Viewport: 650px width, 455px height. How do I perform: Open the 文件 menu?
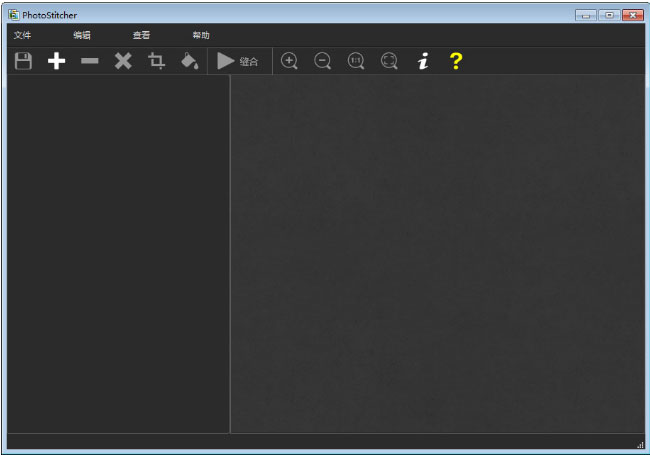click(22, 35)
